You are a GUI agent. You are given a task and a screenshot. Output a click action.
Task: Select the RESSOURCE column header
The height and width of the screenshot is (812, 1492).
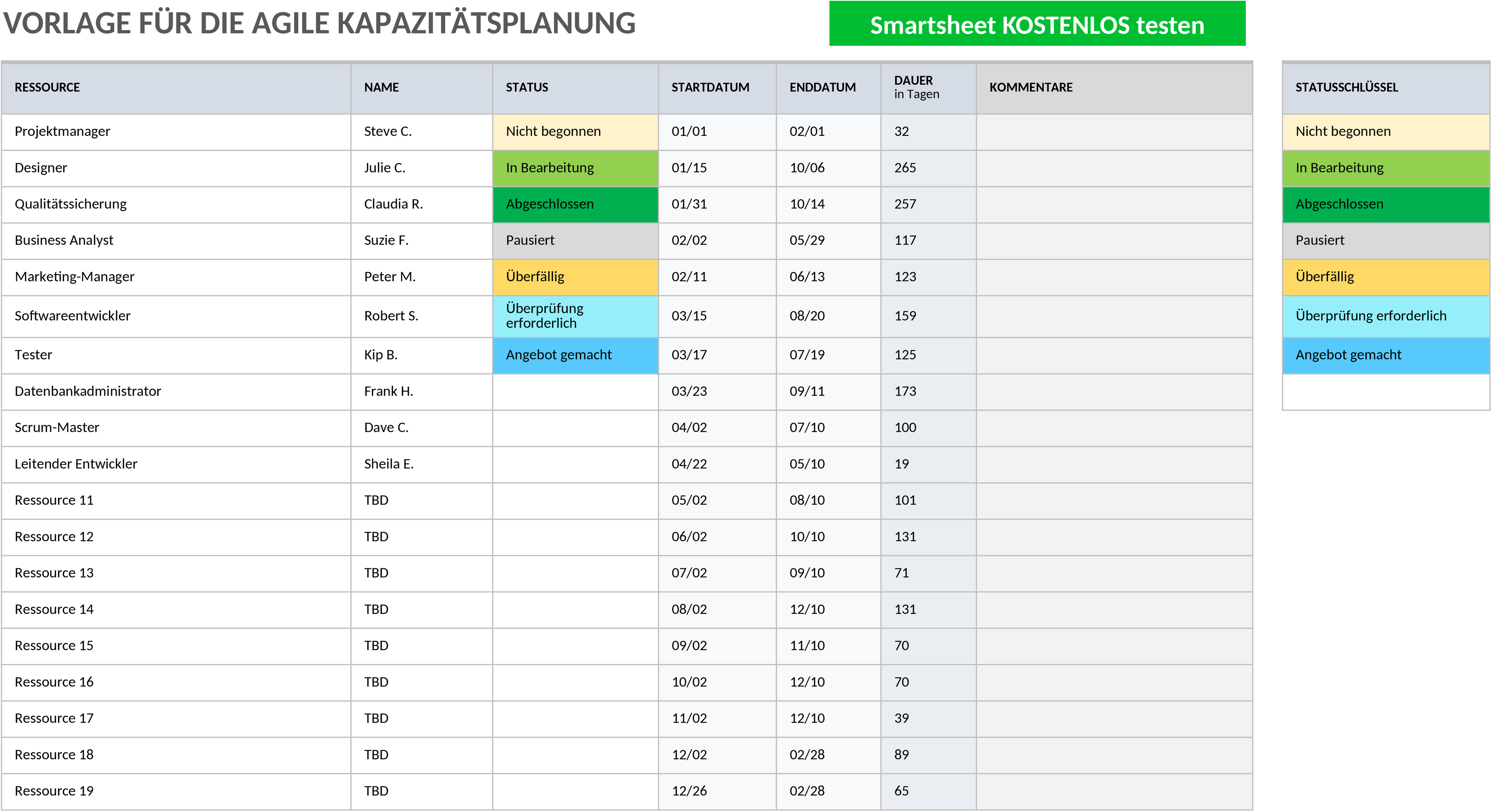[176, 88]
